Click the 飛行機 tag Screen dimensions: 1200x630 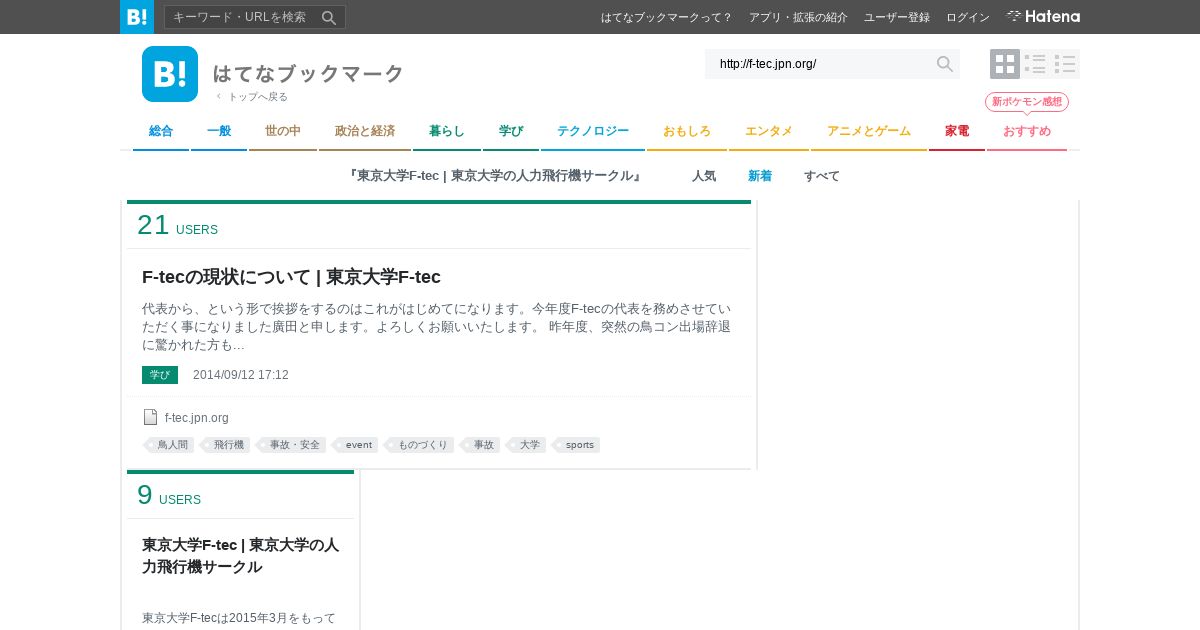pyautogui.click(x=226, y=445)
